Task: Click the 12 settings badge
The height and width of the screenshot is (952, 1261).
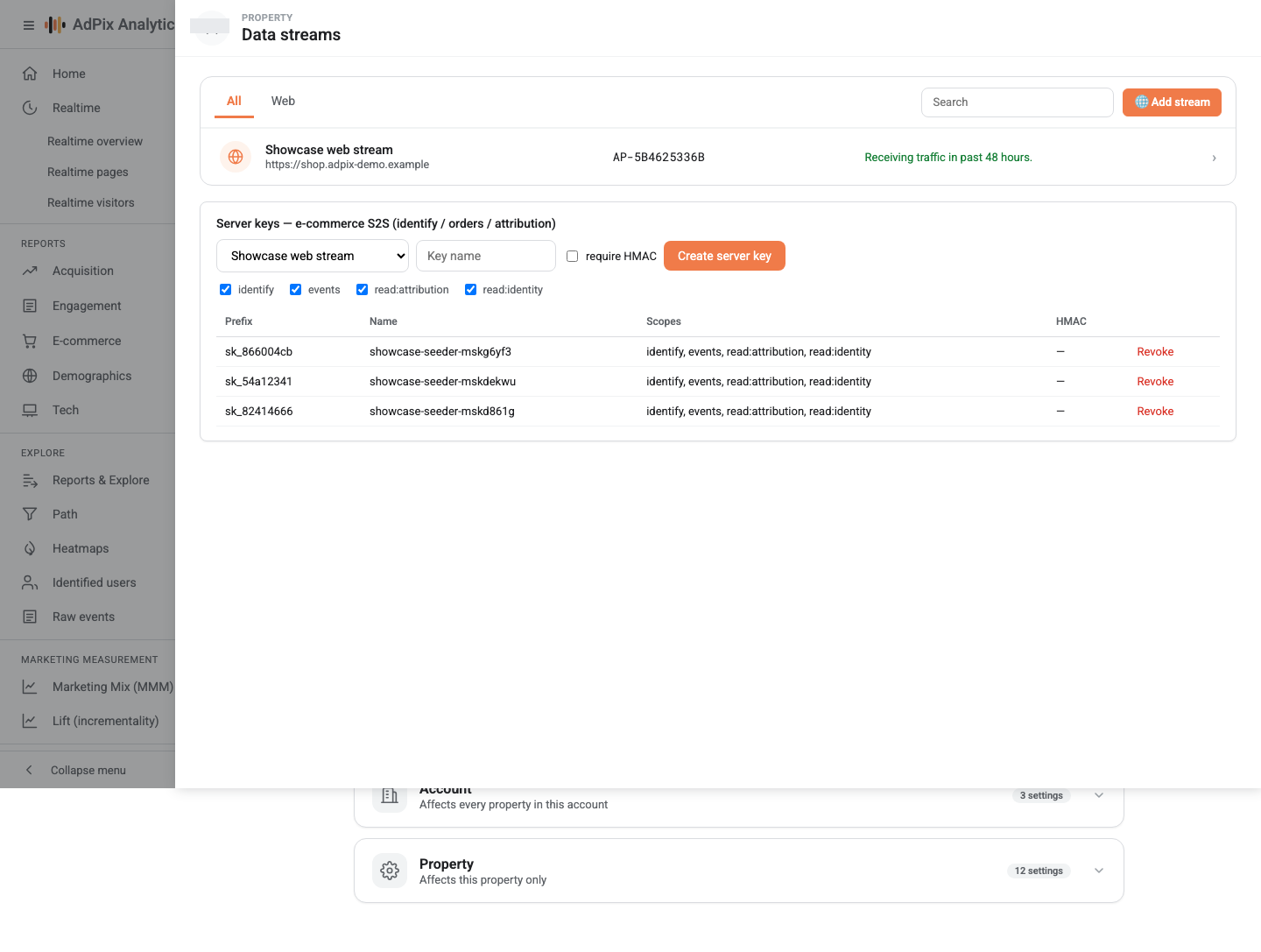Action: coord(1039,871)
